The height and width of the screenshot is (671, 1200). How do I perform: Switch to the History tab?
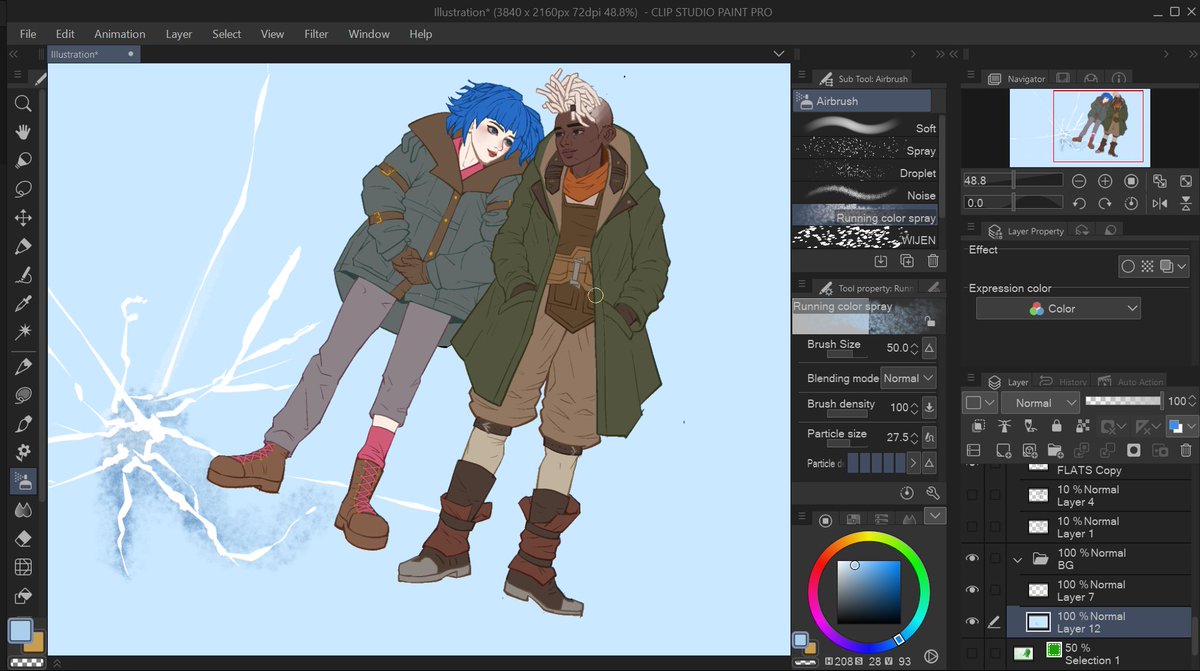[x=1064, y=382]
